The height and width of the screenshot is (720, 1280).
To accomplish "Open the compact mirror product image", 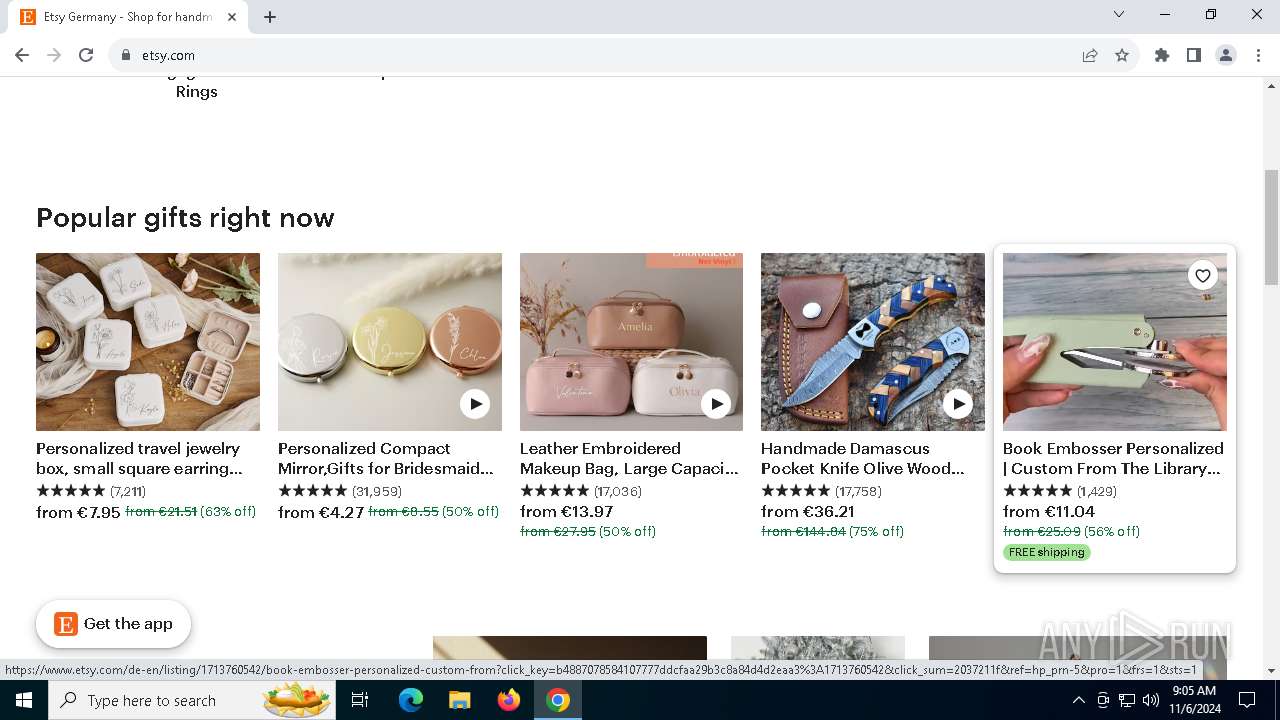I will 390,342.
